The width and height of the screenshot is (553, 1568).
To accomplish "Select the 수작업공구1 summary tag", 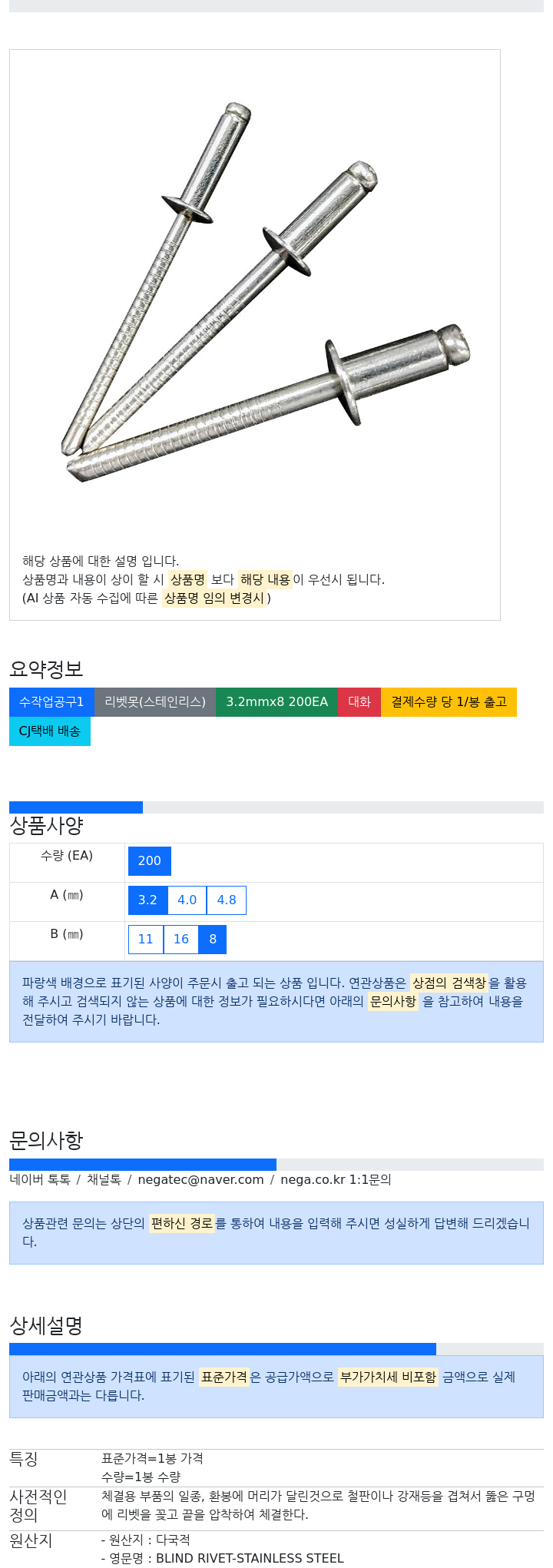I will click(x=51, y=702).
